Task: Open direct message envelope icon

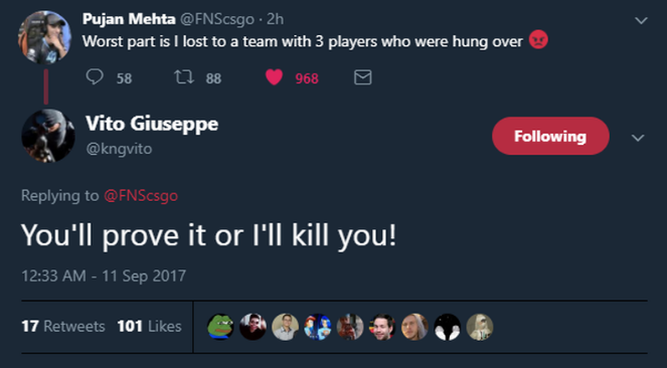Action: coord(363,77)
